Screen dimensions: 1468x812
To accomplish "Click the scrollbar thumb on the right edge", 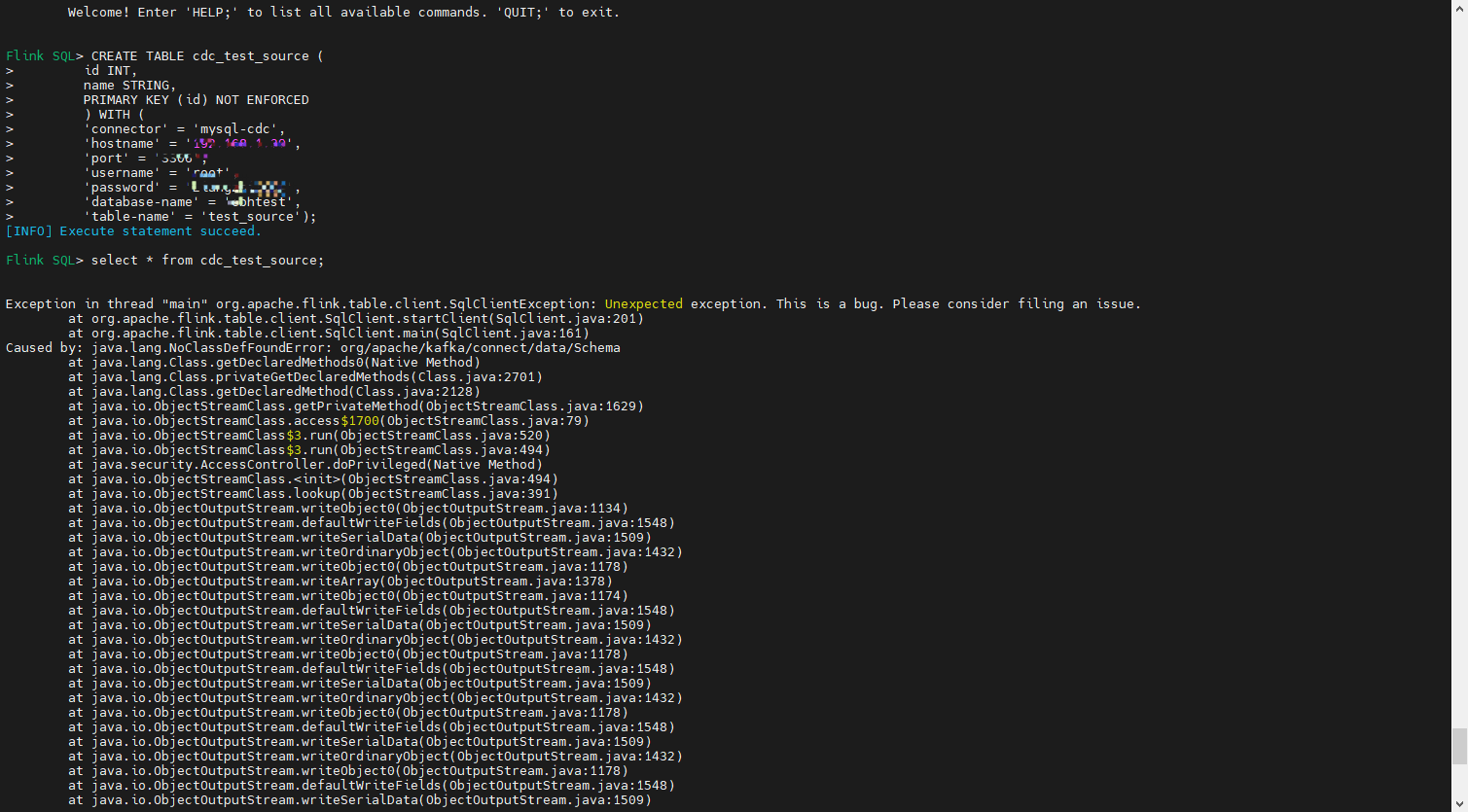I will pyautogui.click(x=1459, y=747).
